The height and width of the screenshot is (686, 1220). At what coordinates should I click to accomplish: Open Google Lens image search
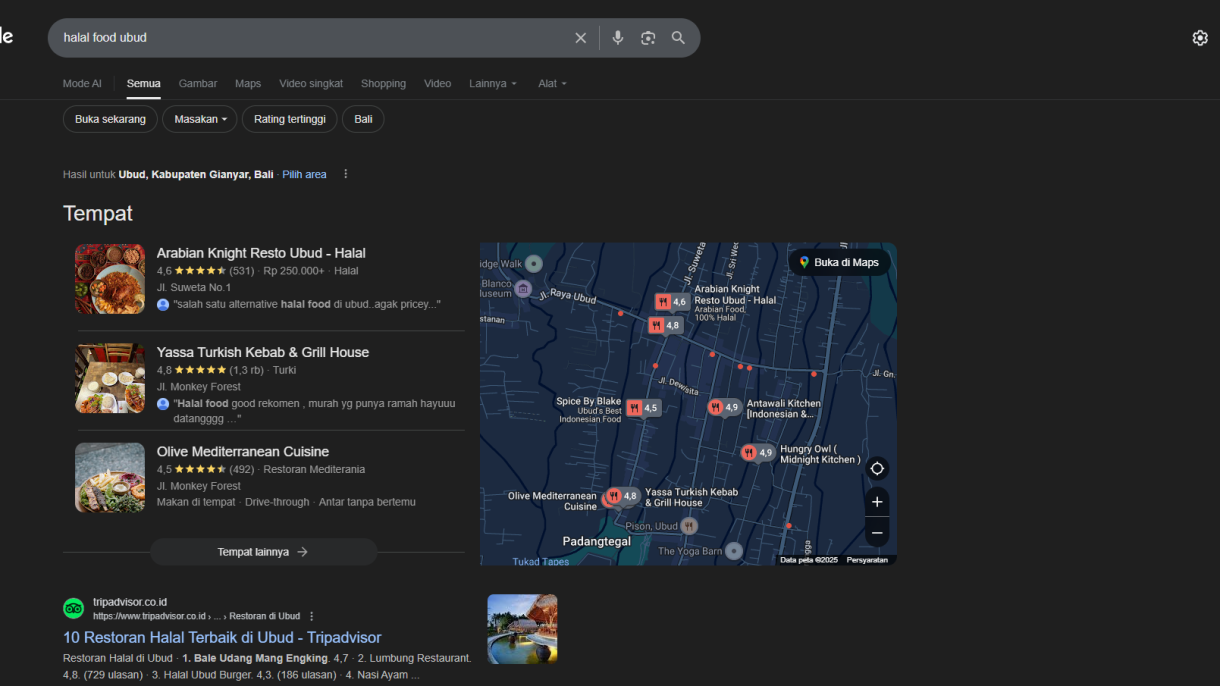[648, 38]
